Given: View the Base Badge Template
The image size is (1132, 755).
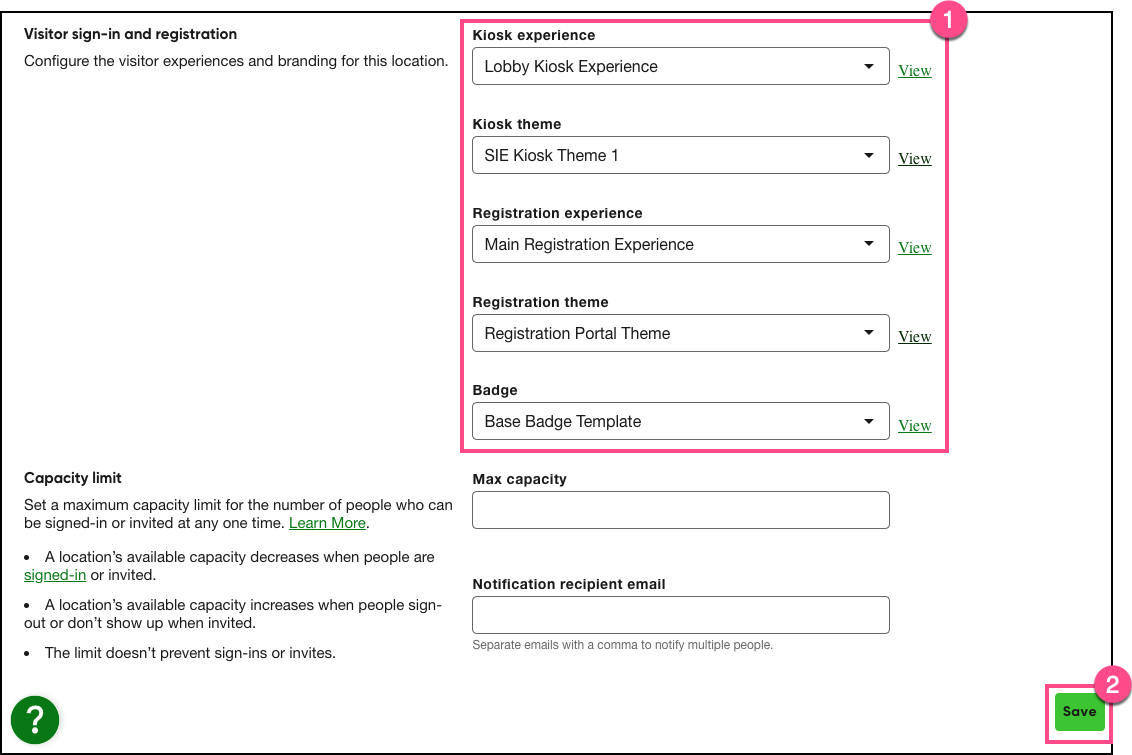Looking at the screenshot, I should 914,426.
